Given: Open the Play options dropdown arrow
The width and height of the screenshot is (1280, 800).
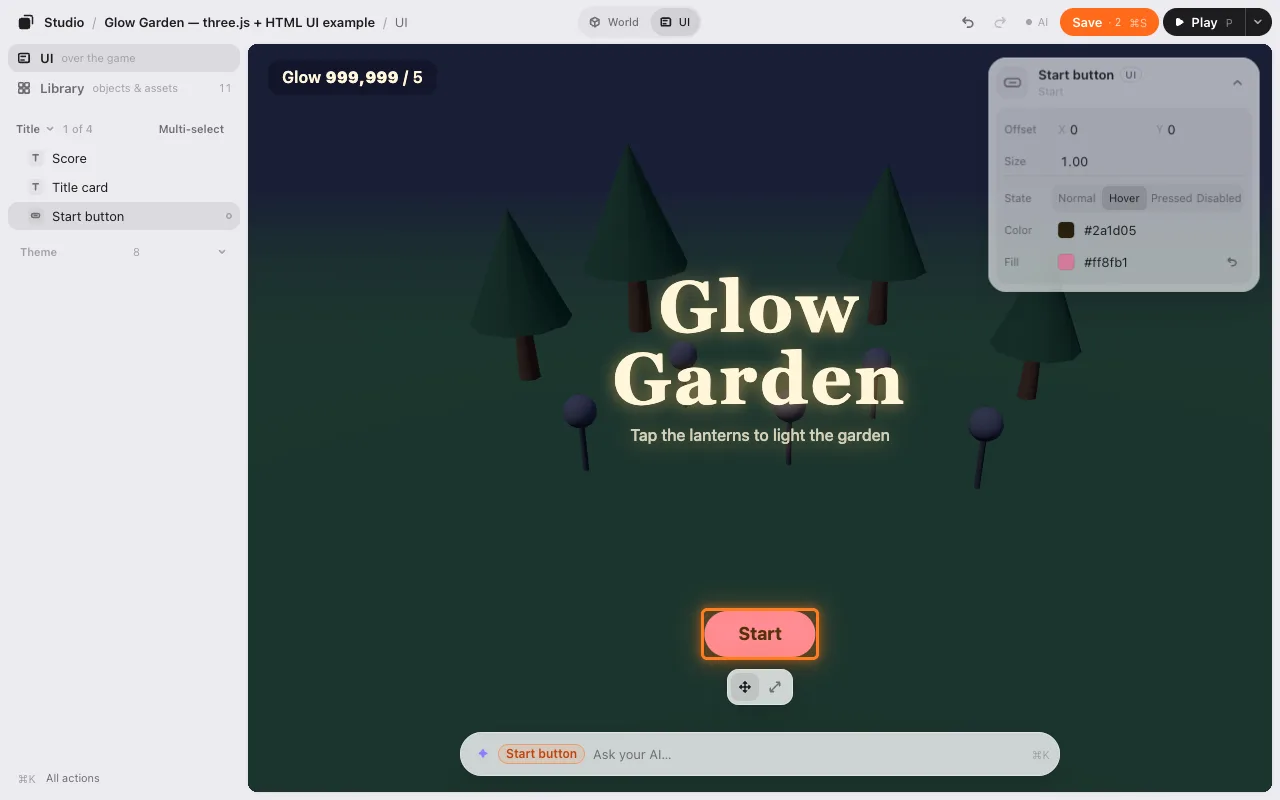Looking at the screenshot, I should pos(1257,22).
